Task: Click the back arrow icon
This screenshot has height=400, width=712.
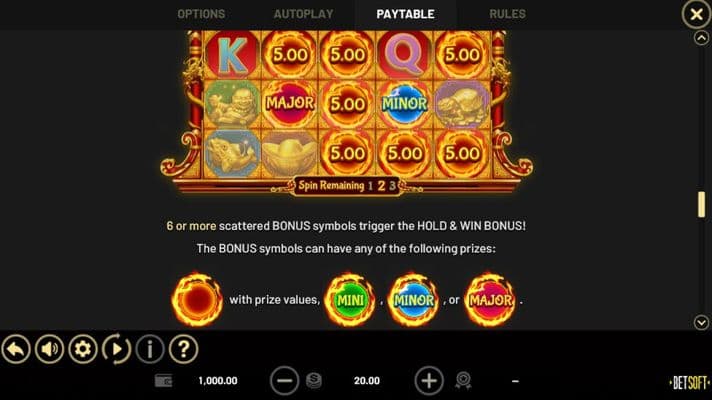Action: click(x=16, y=349)
